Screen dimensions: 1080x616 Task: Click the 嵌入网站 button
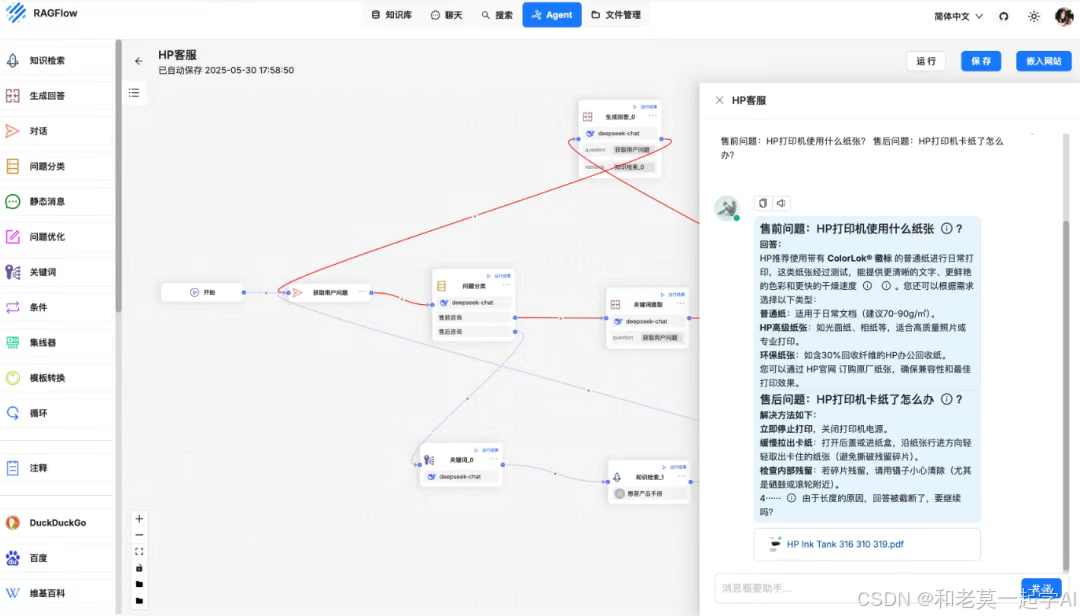(1043, 61)
